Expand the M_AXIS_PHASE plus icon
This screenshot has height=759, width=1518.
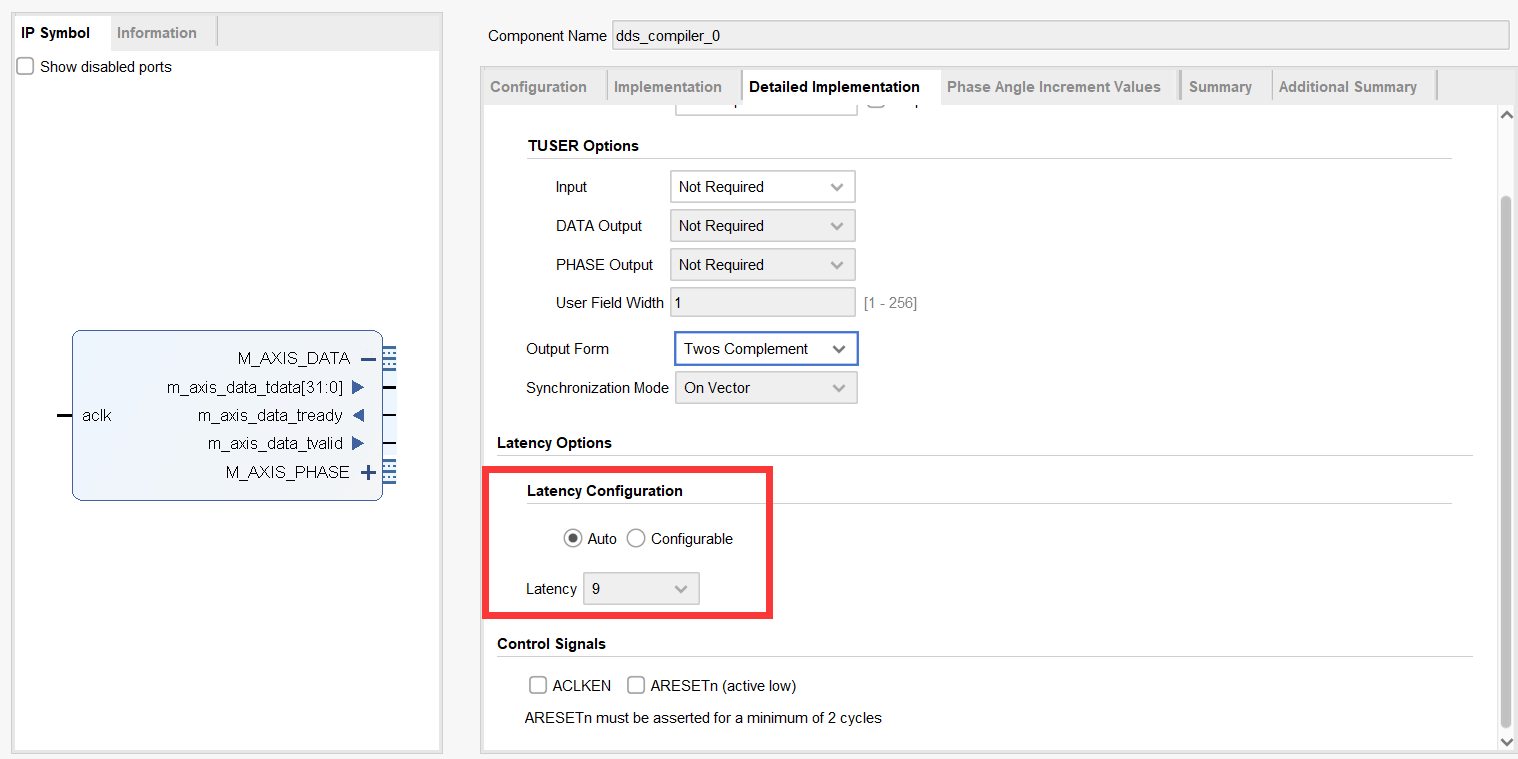coord(368,473)
